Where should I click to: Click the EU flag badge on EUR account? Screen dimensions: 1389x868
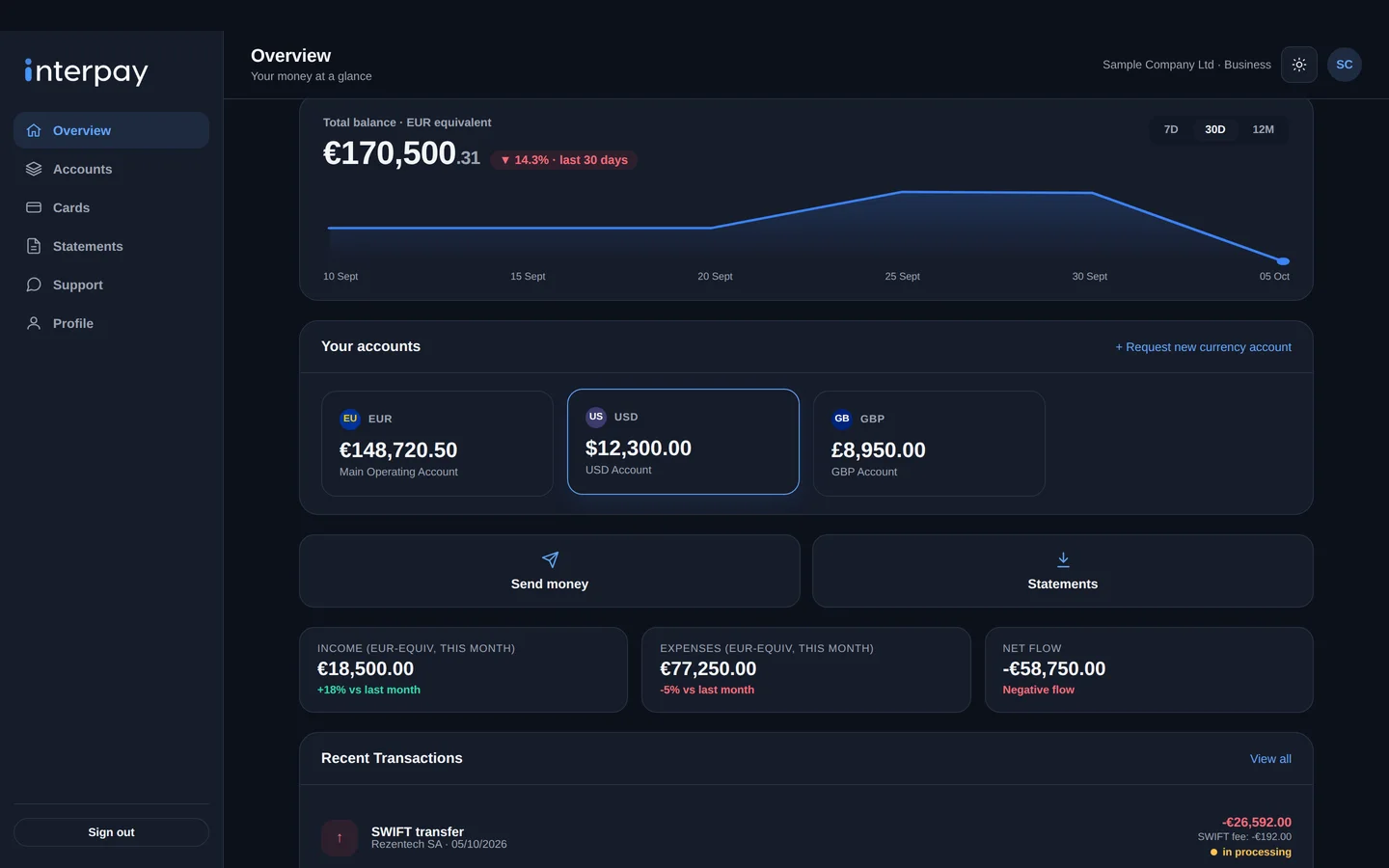pos(350,419)
